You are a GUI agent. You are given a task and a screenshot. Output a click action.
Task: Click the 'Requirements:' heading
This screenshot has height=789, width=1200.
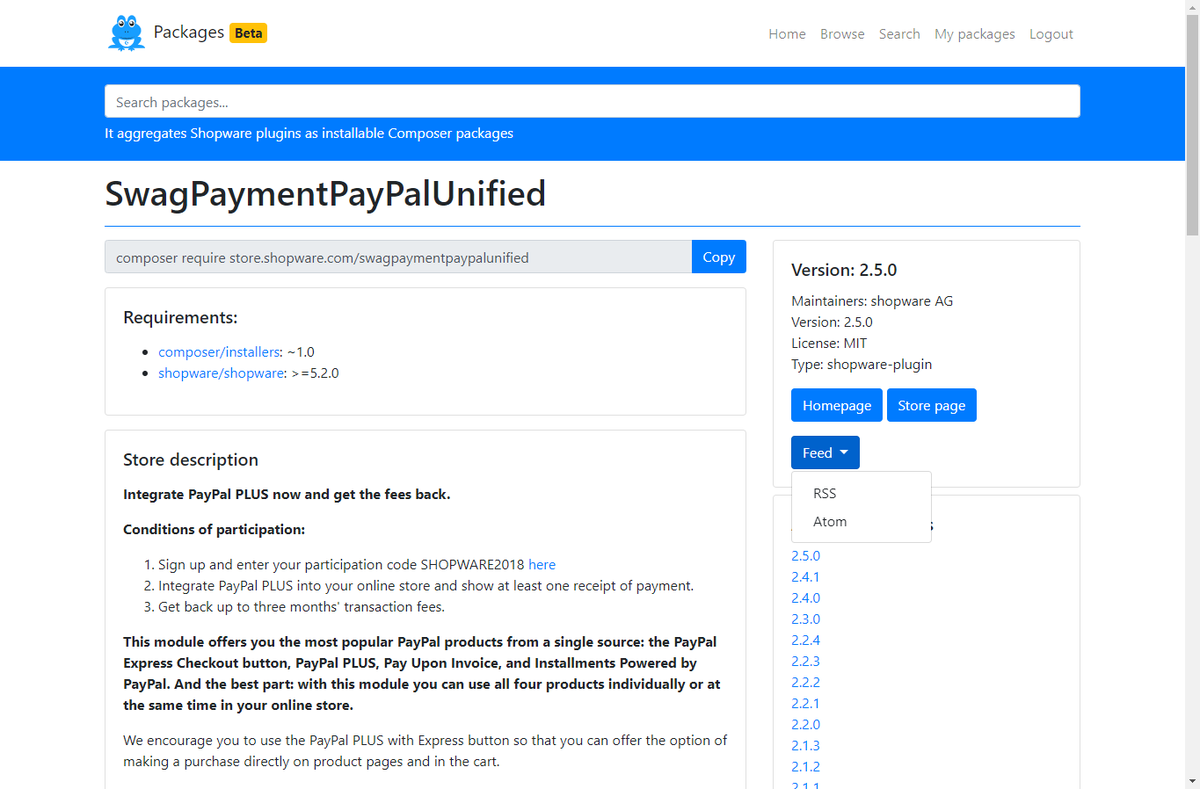point(180,318)
